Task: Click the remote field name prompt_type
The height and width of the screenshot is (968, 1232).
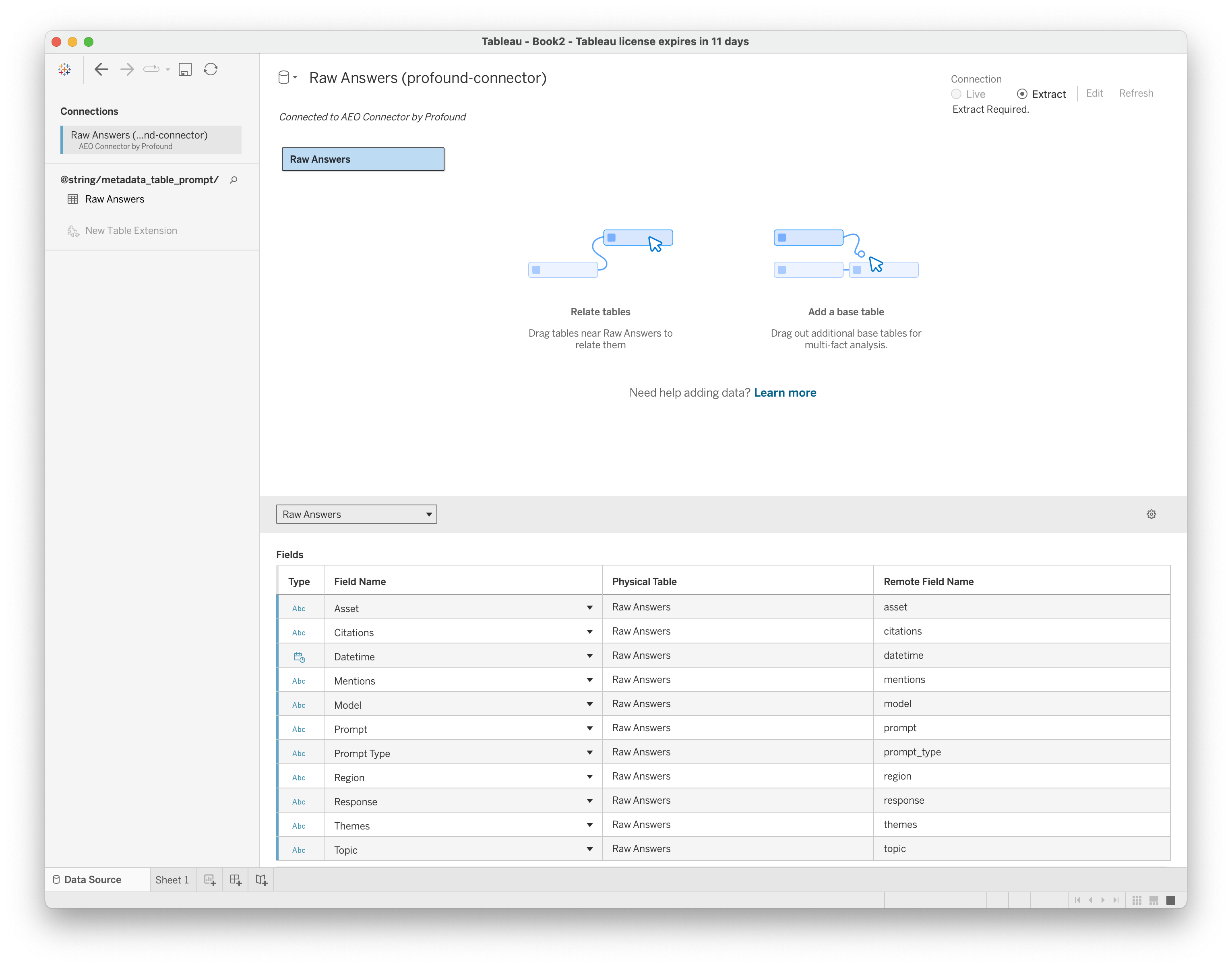Action: pos(912,752)
